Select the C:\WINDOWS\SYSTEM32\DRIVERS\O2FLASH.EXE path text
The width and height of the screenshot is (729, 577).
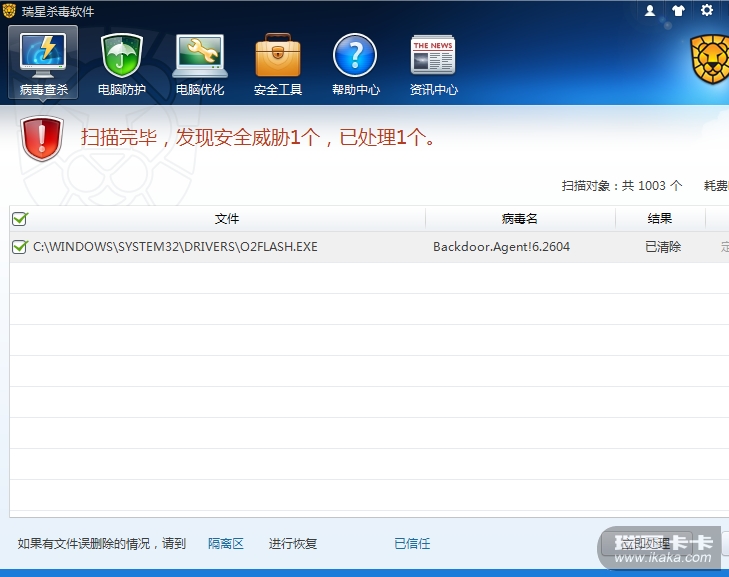pos(175,247)
